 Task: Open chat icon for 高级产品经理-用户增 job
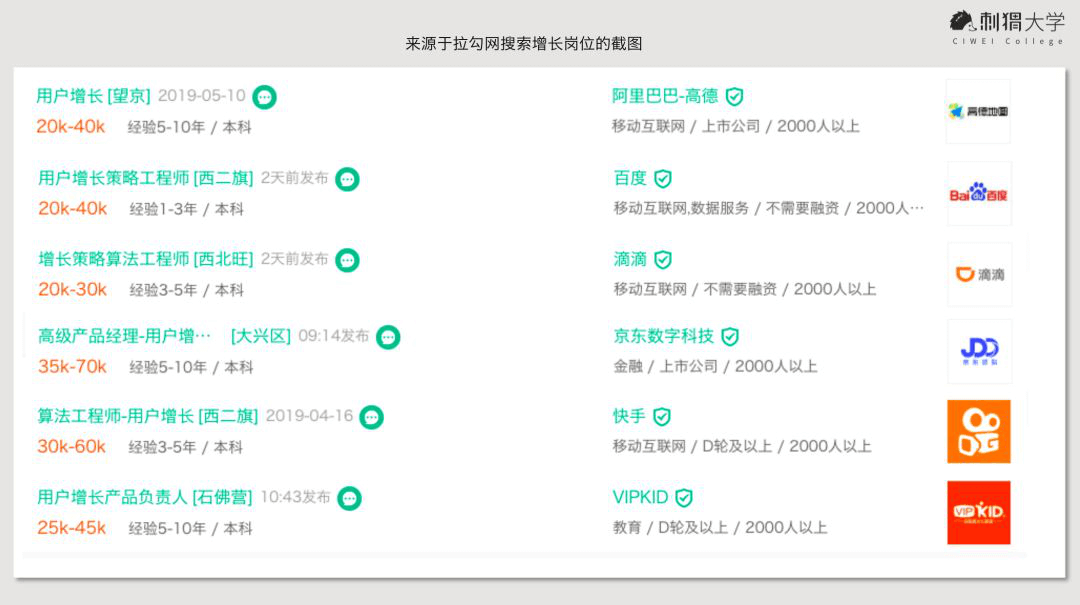coord(388,337)
